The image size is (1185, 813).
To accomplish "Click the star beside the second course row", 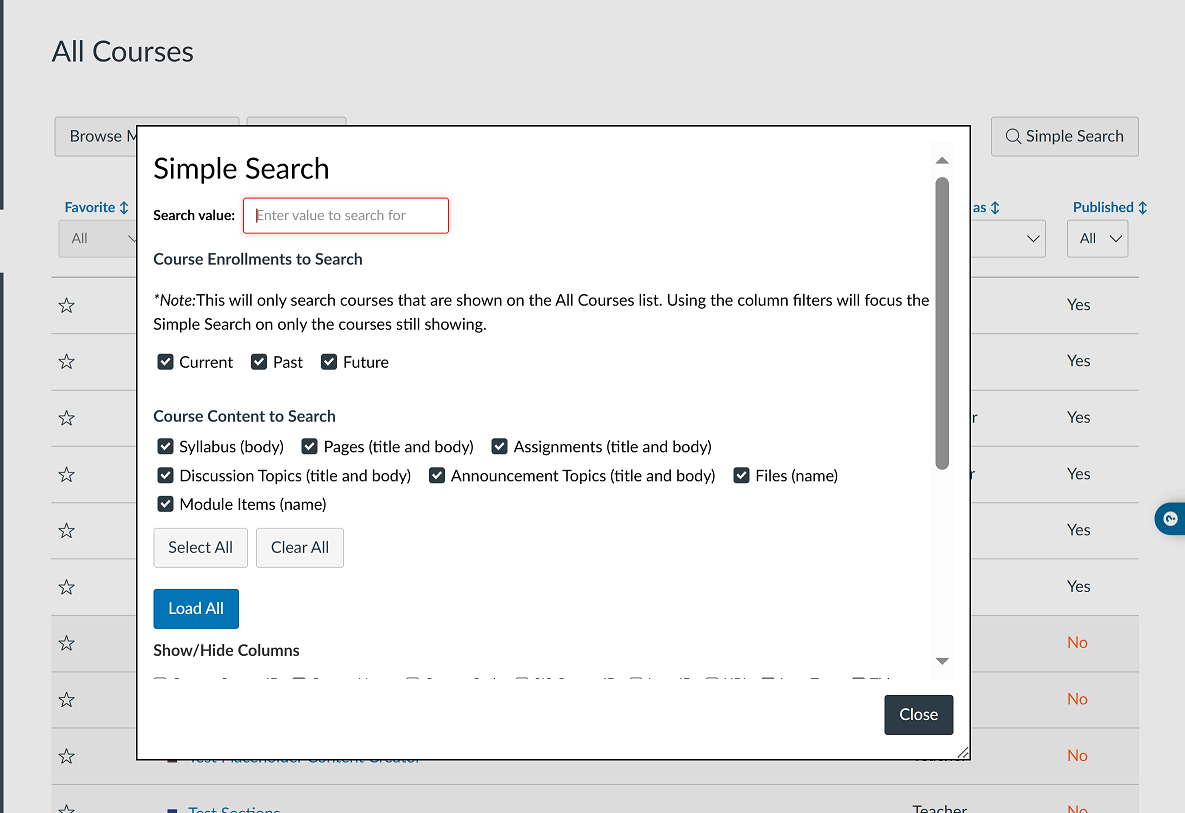I will pos(66,361).
